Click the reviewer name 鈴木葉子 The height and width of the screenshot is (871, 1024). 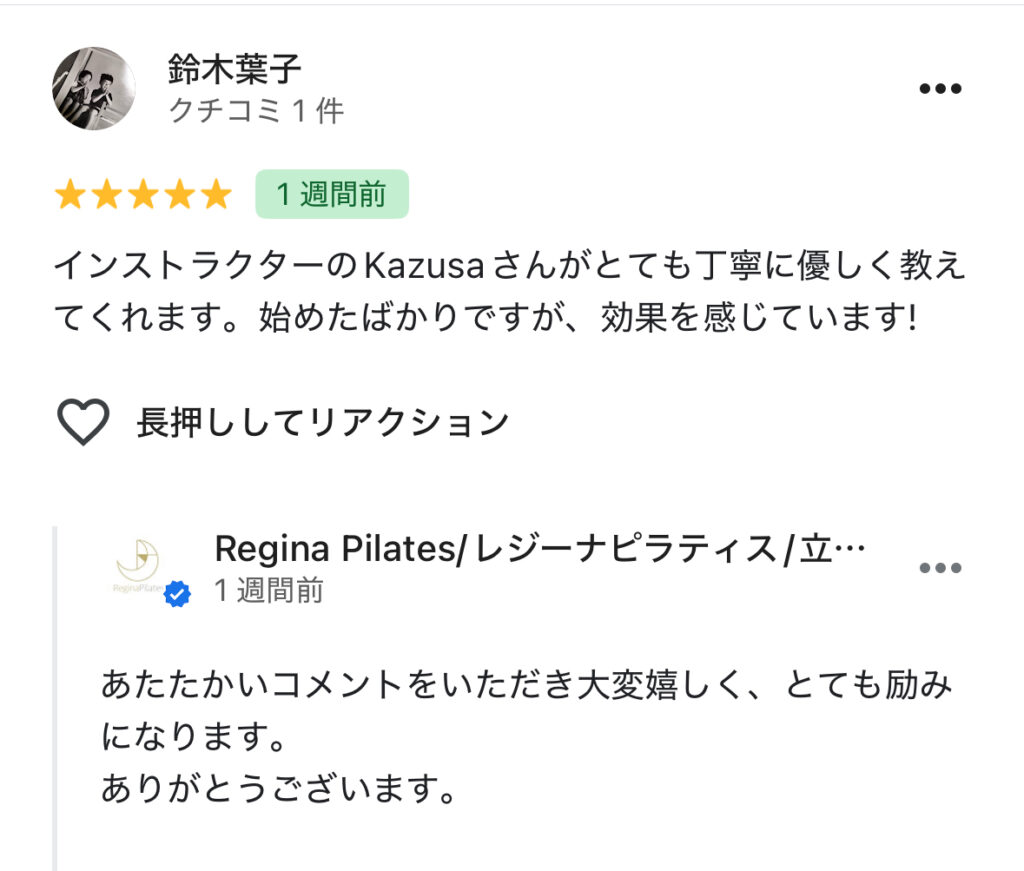point(234,69)
